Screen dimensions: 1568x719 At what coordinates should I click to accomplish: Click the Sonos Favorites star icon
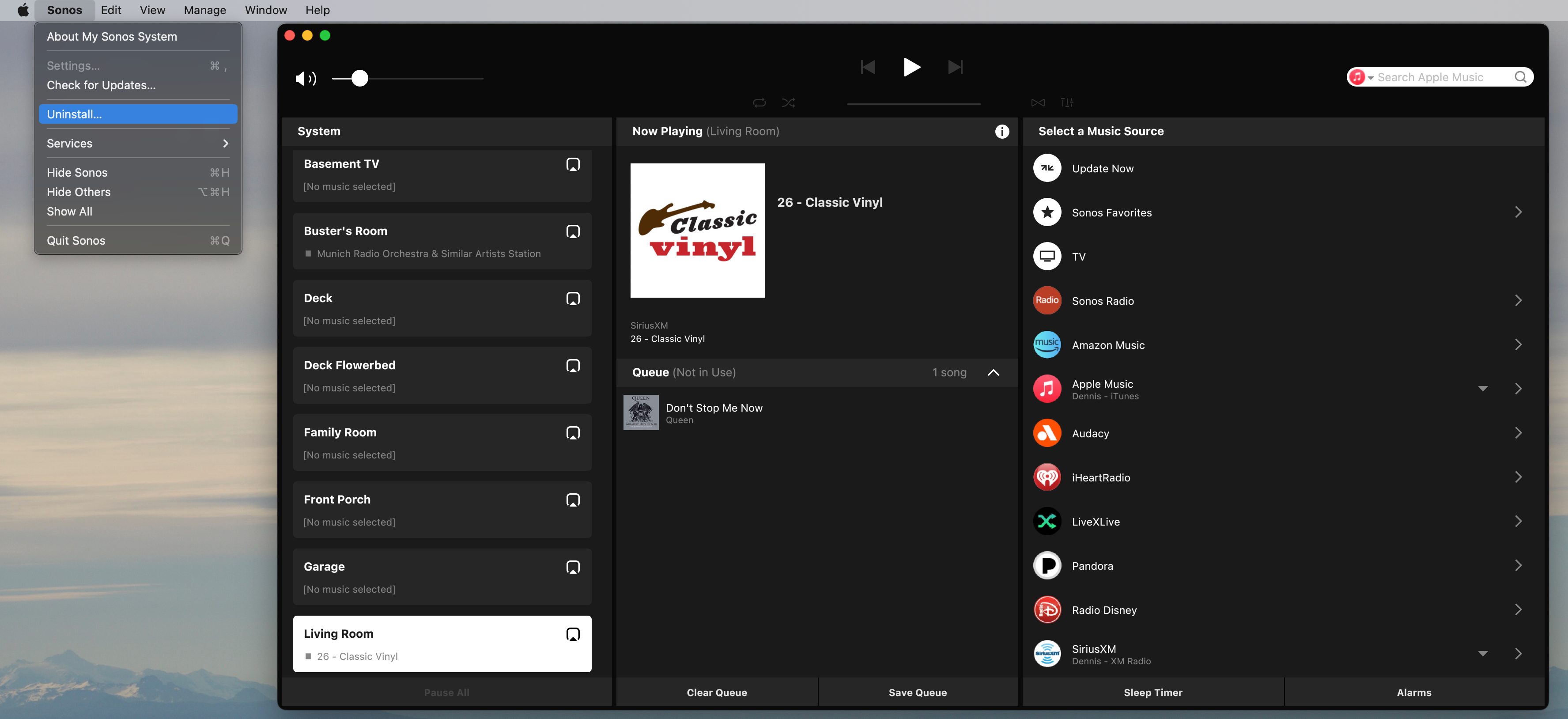[1047, 212]
